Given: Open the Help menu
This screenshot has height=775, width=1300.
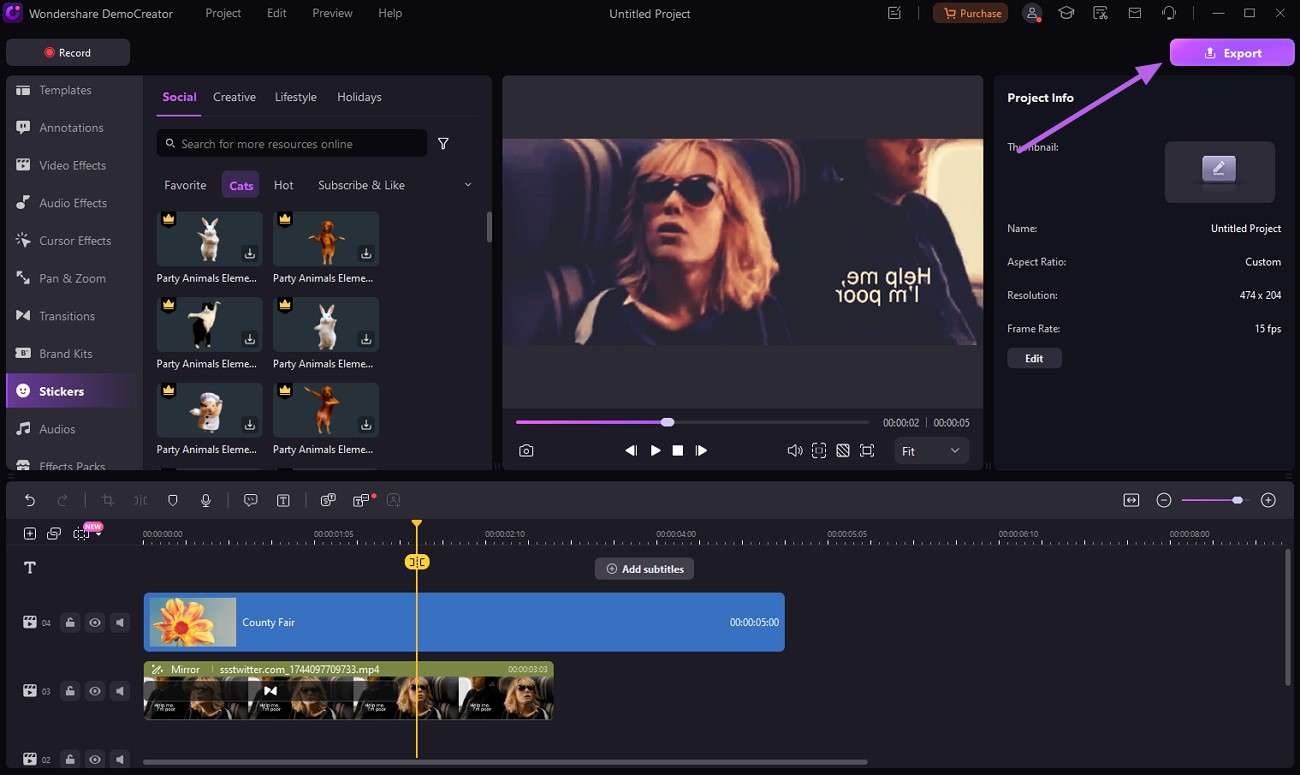Looking at the screenshot, I should pos(390,13).
